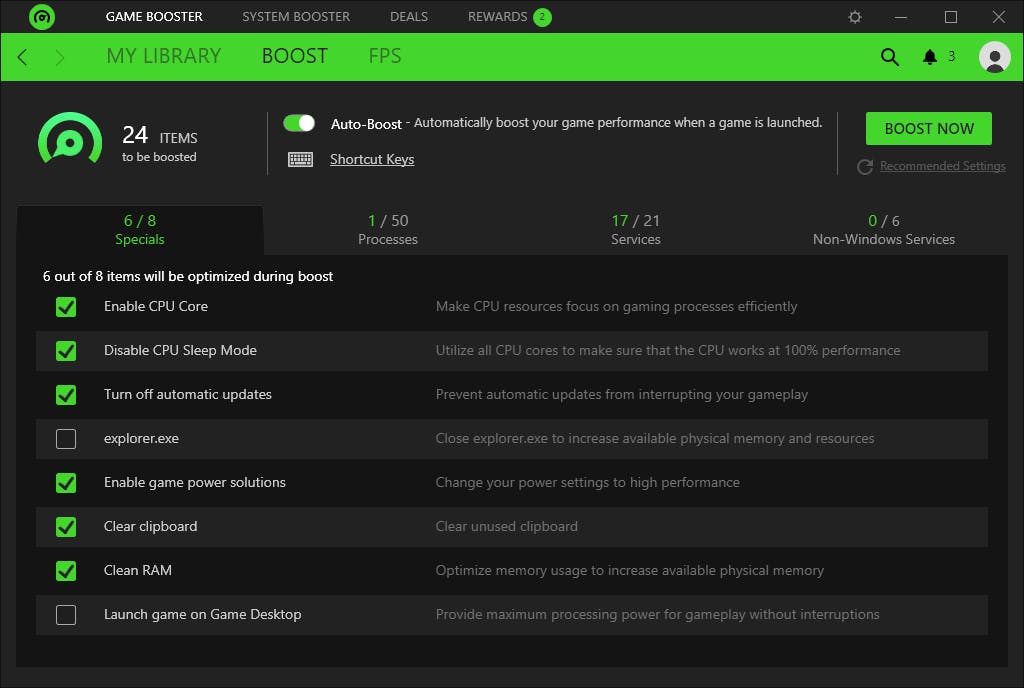Open the Shortcut Keys link
This screenshot has width=1024, height=688.
click(x=372, y=160)
